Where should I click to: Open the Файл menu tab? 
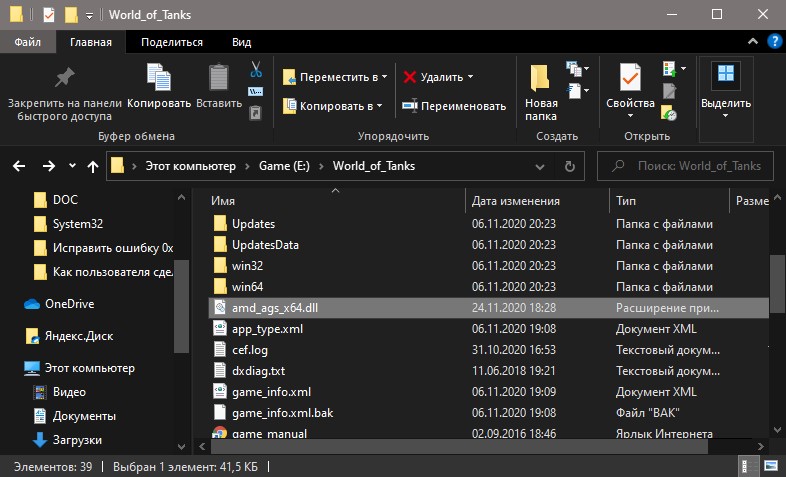28,42
